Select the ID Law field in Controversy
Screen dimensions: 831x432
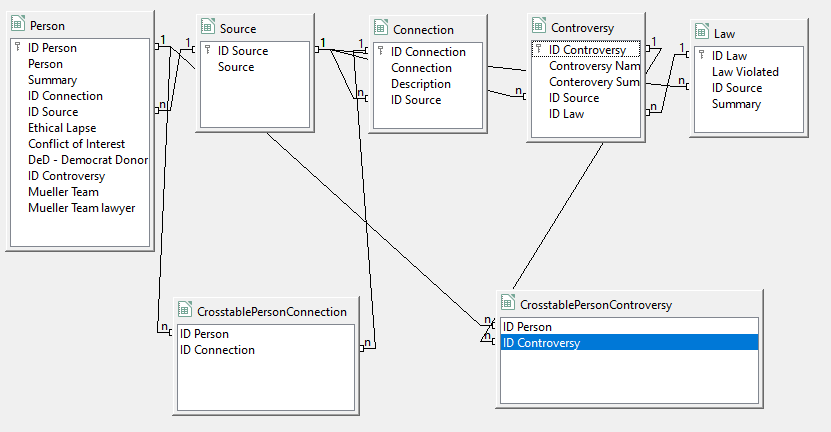(586, 114)
